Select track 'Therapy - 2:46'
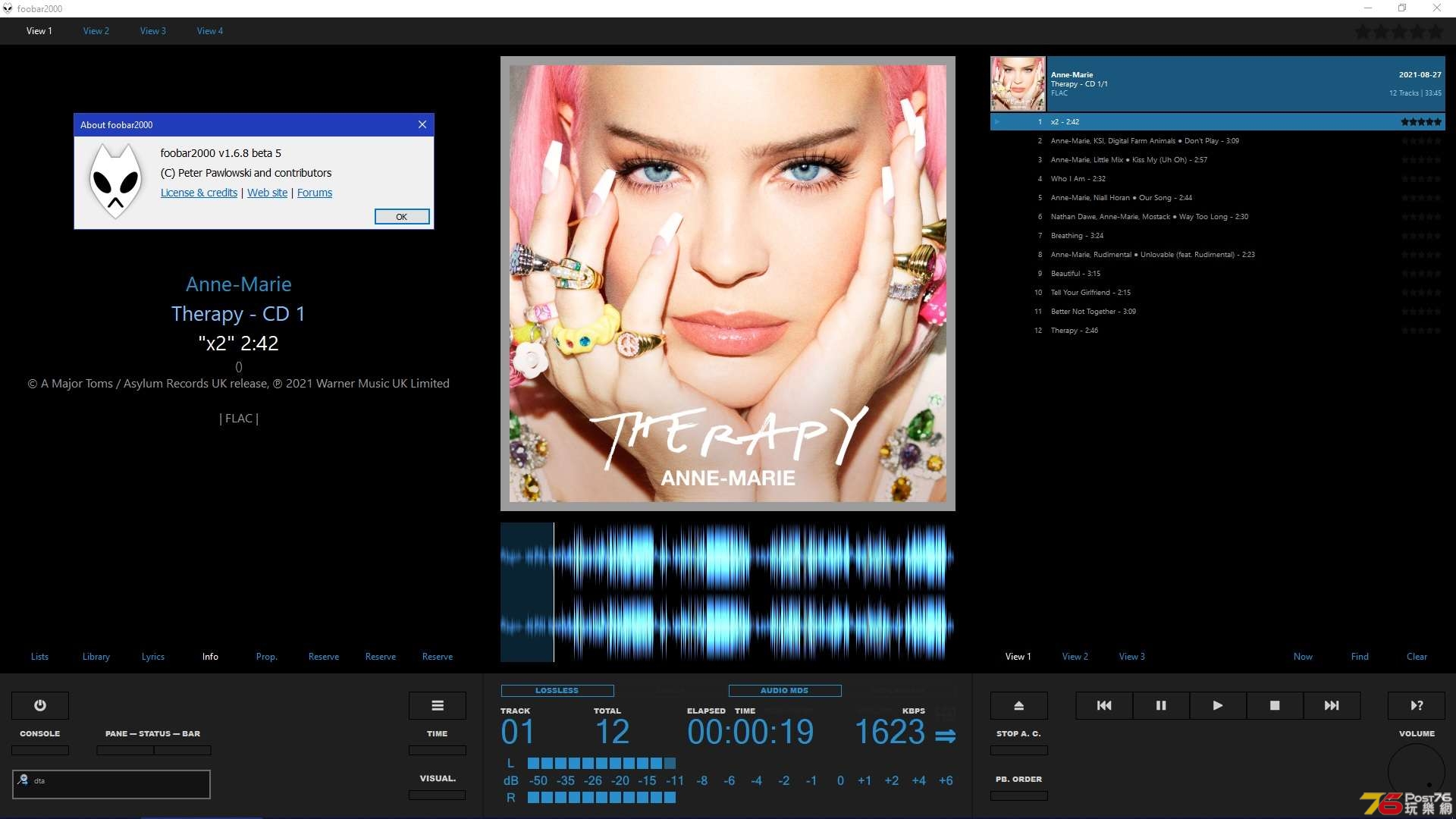Viewport: 1456px width, 819px height. click(x=1218, y=331)
